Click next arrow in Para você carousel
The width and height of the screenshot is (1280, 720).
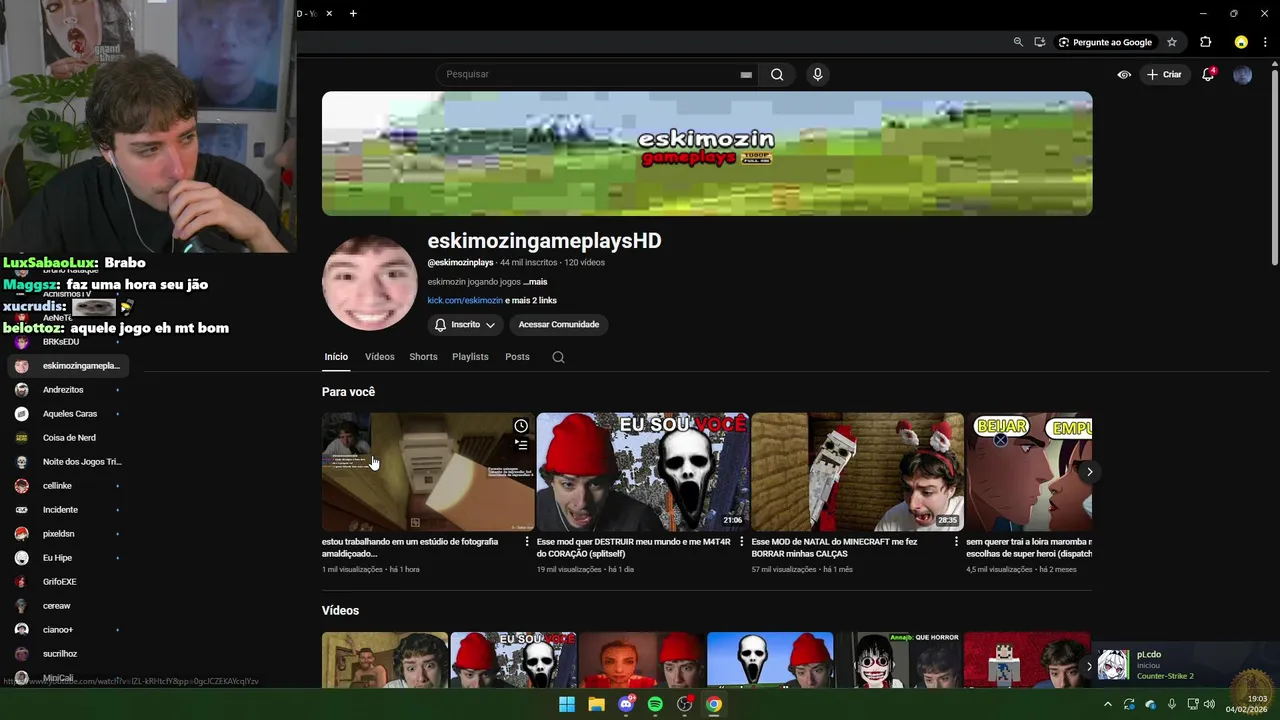pyautogui.click(x=1090, y=472)
